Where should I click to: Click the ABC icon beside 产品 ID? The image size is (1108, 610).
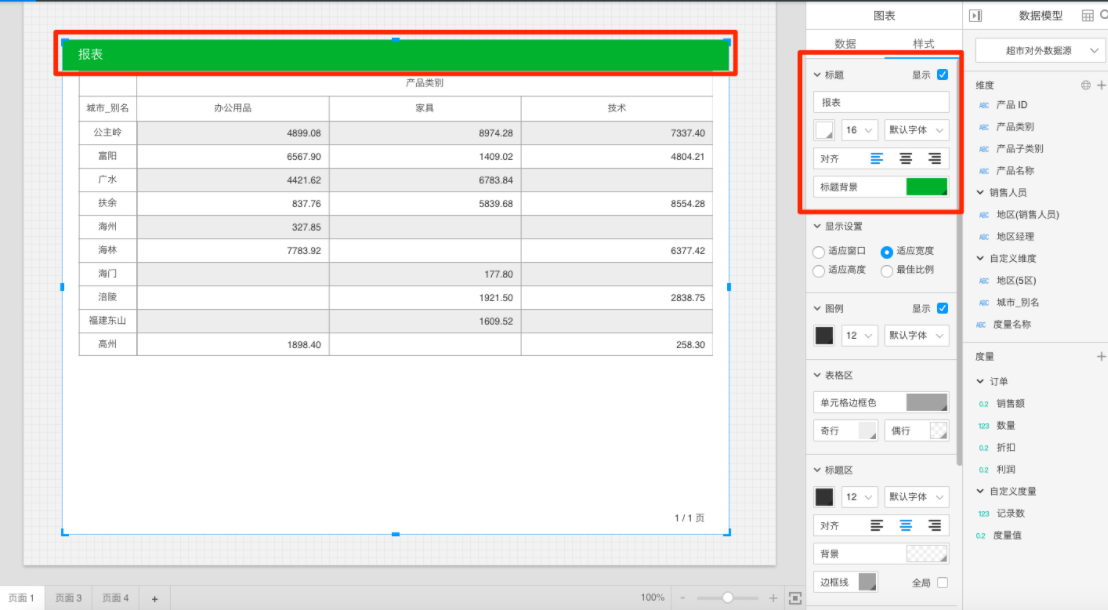coord(984,105)
